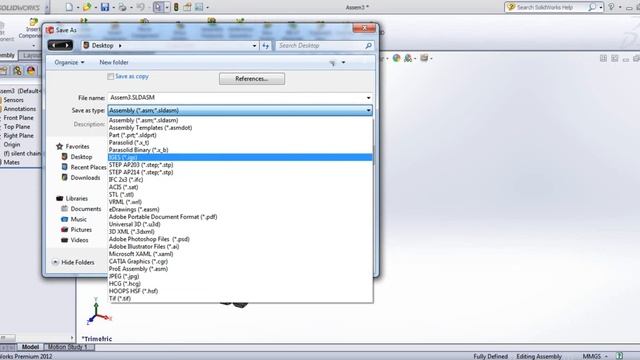Click the status bar help icon at bottom right

[619, 356]
